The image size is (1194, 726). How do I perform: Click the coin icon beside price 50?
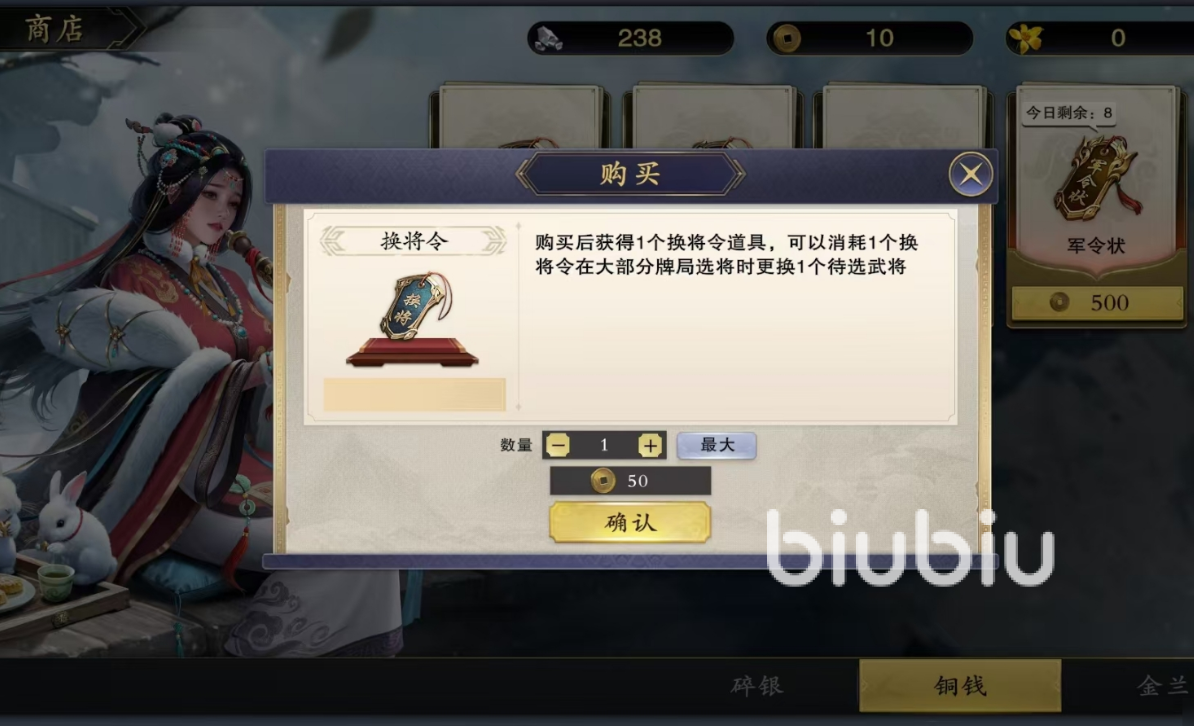[x=603, y=481]
